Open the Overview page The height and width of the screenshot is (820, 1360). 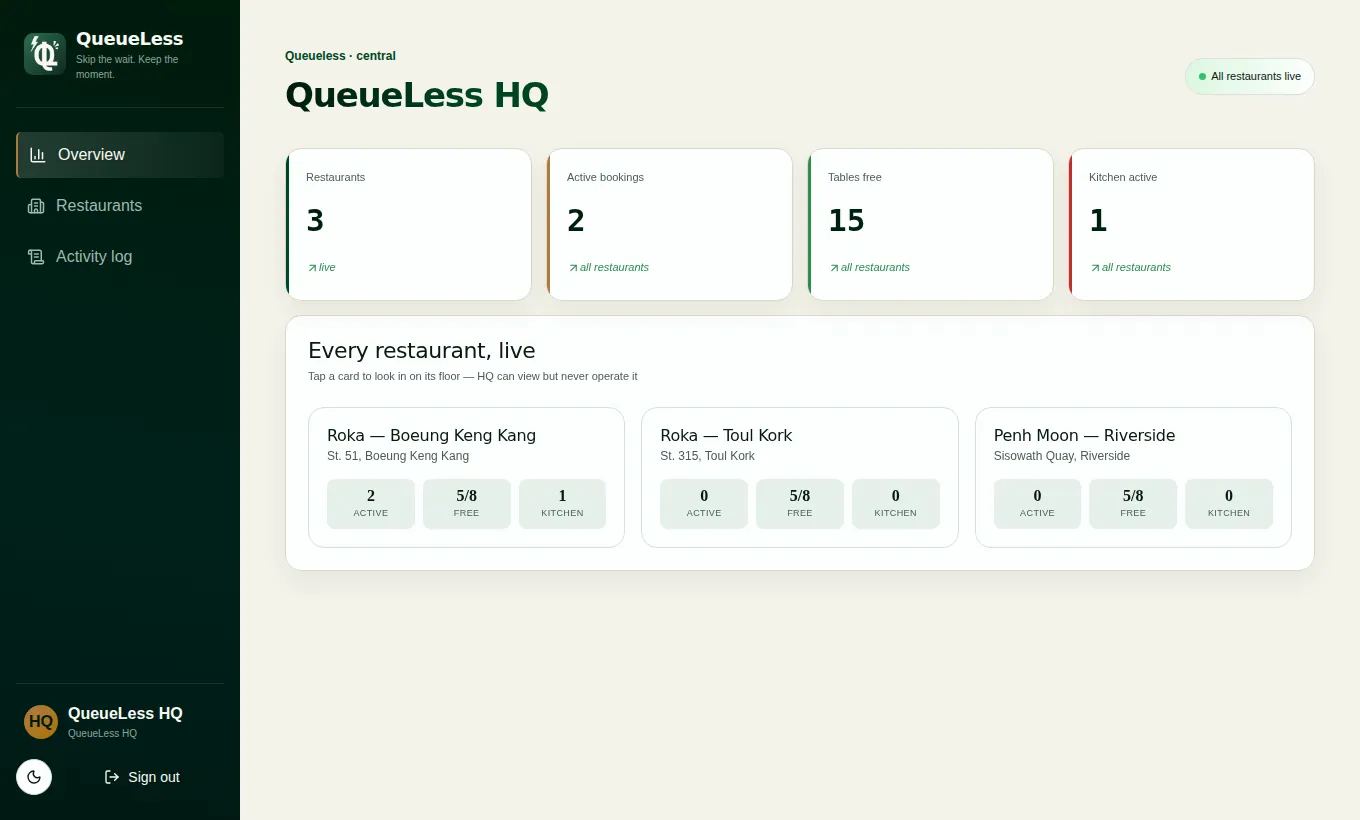(120, 155)
